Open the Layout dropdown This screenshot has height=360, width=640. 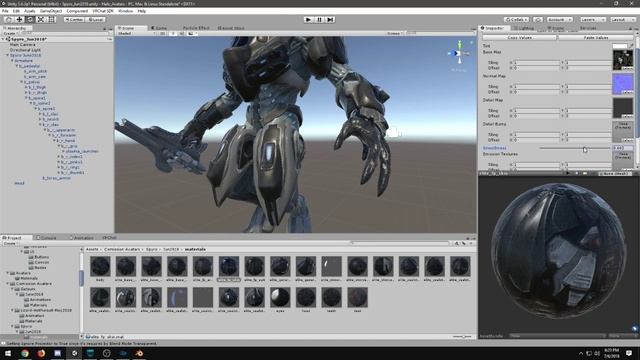point(622,19)
